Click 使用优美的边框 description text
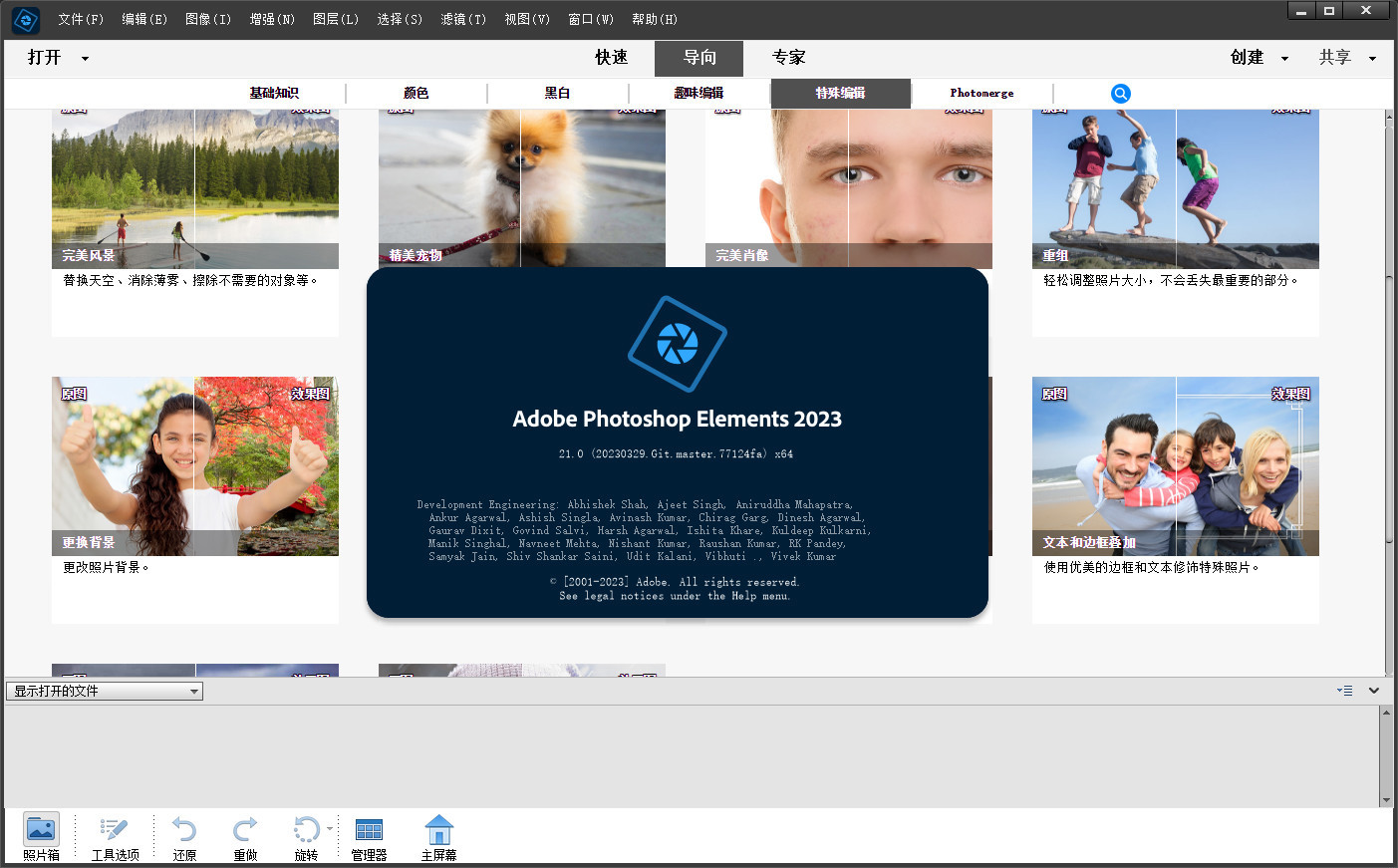Viewport: 1398px width, 868px height. click(1151, 567)
